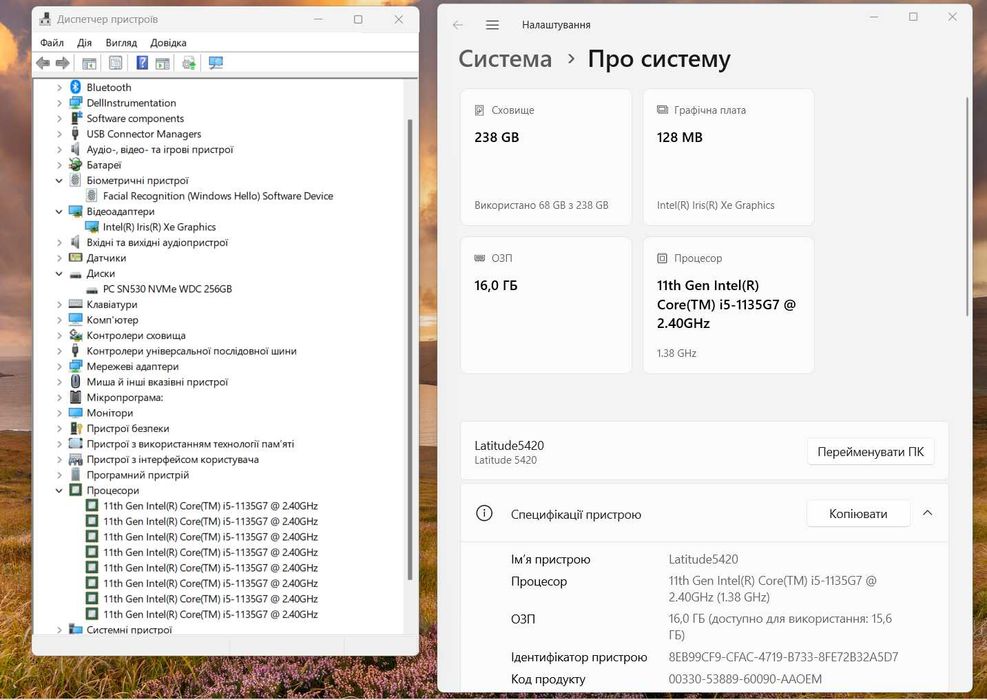Select the Батареї battery icon
987x700 pixels.
coord(76,165)
